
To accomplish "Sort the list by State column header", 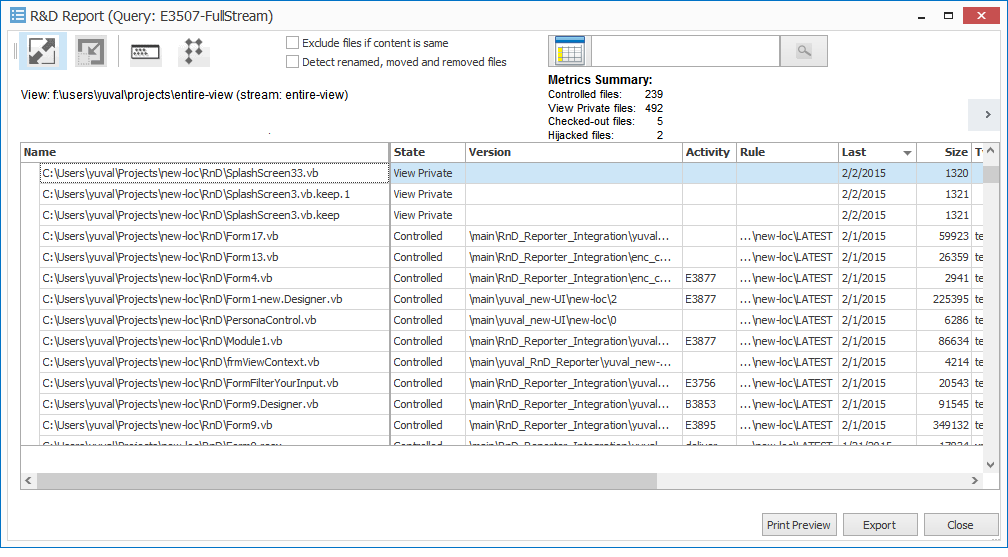I will pos(427,152).
